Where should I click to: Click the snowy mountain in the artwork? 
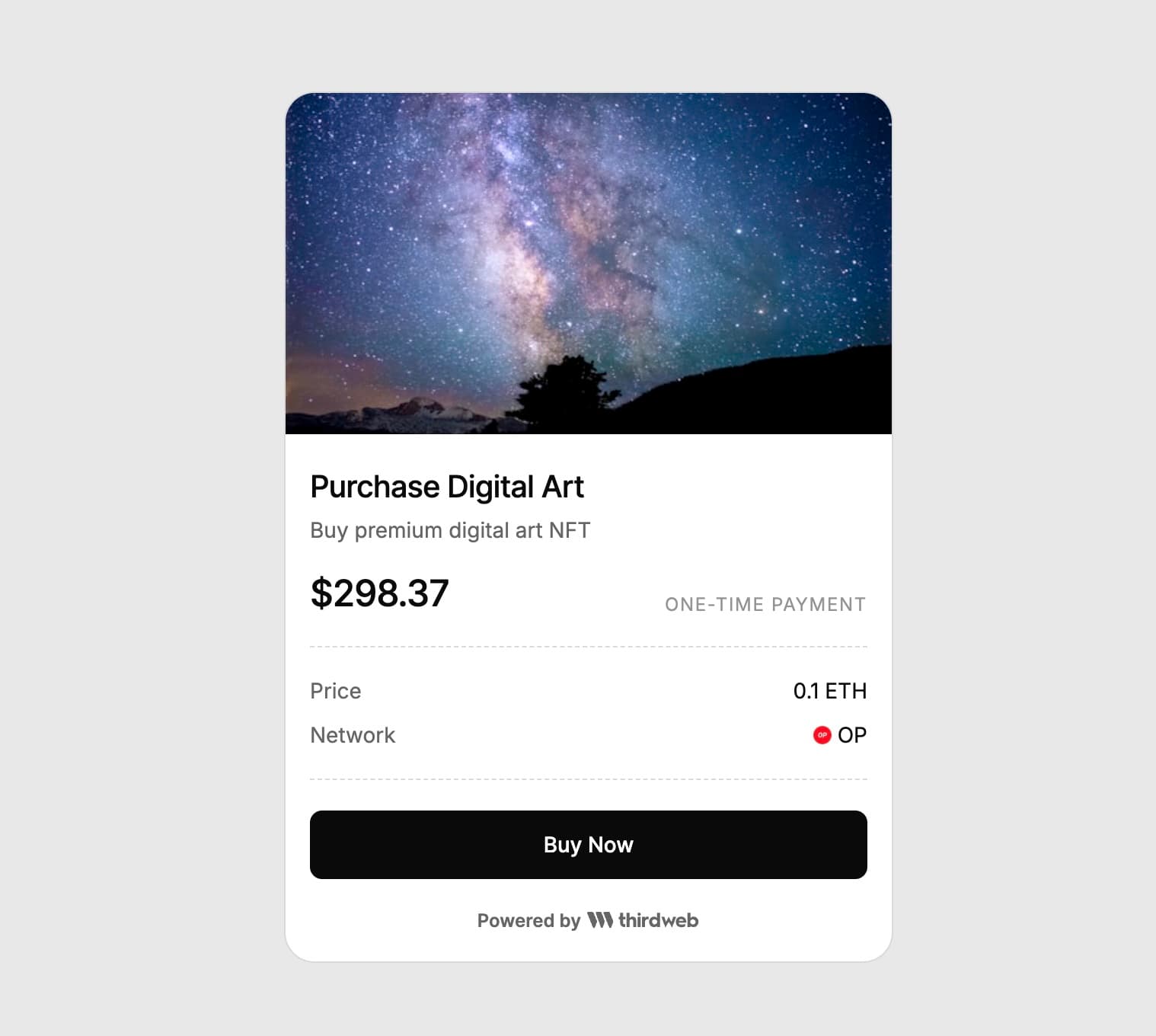coord(415,410)
